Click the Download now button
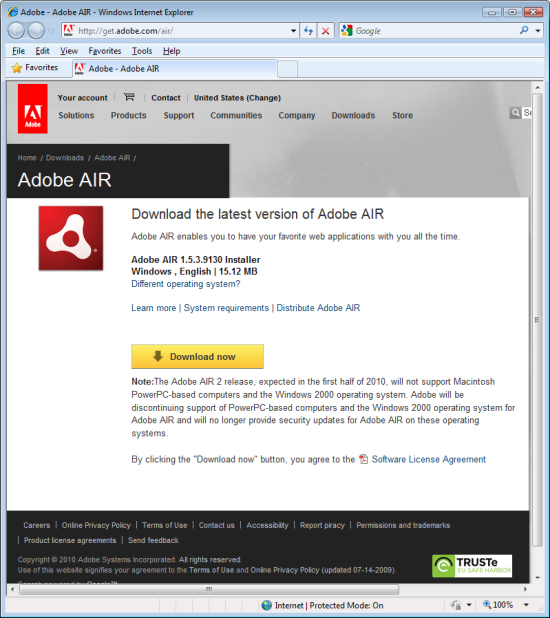550x618 pixels. pos(197,356)
